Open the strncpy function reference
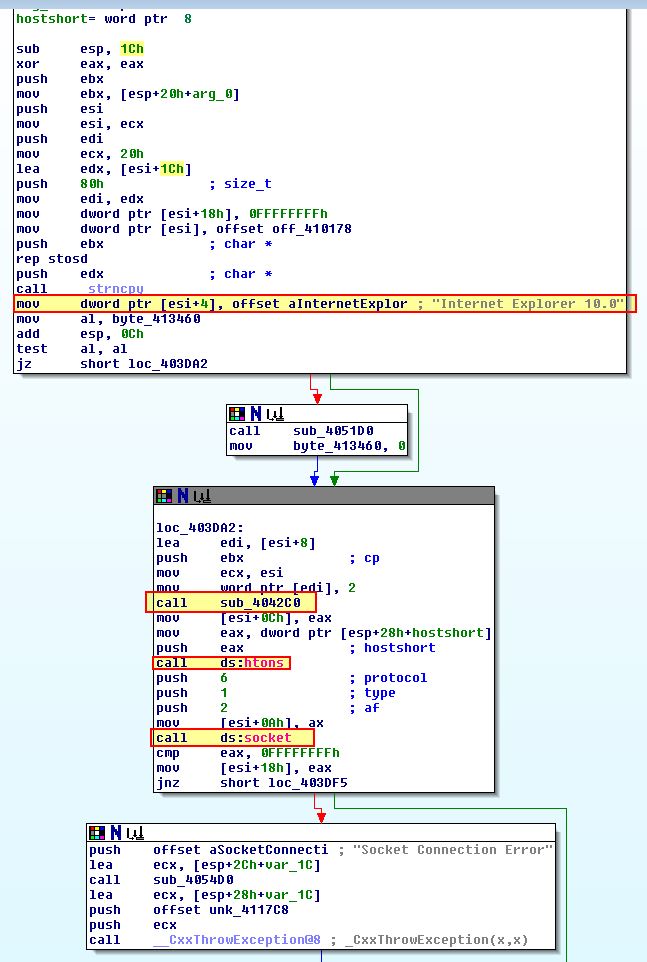647x962 pixels. [114, 289]
